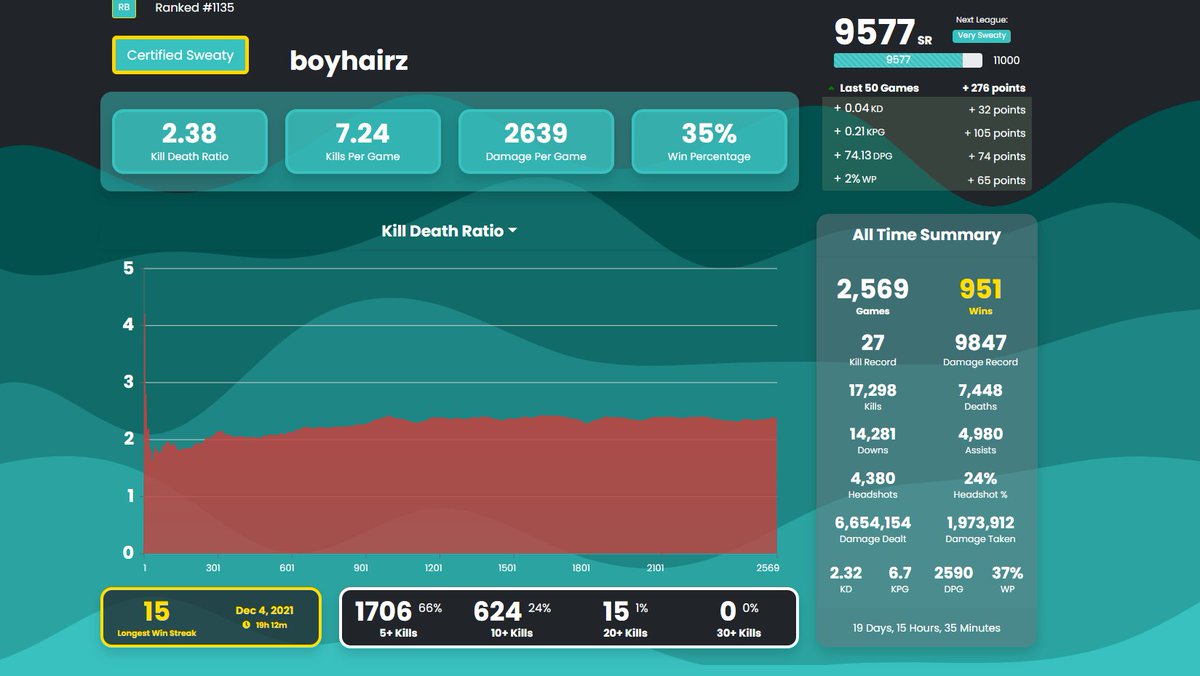Click the 1201 x-axis label
The height and width of the screenshot is (676, 1200).
pos(434,567)
